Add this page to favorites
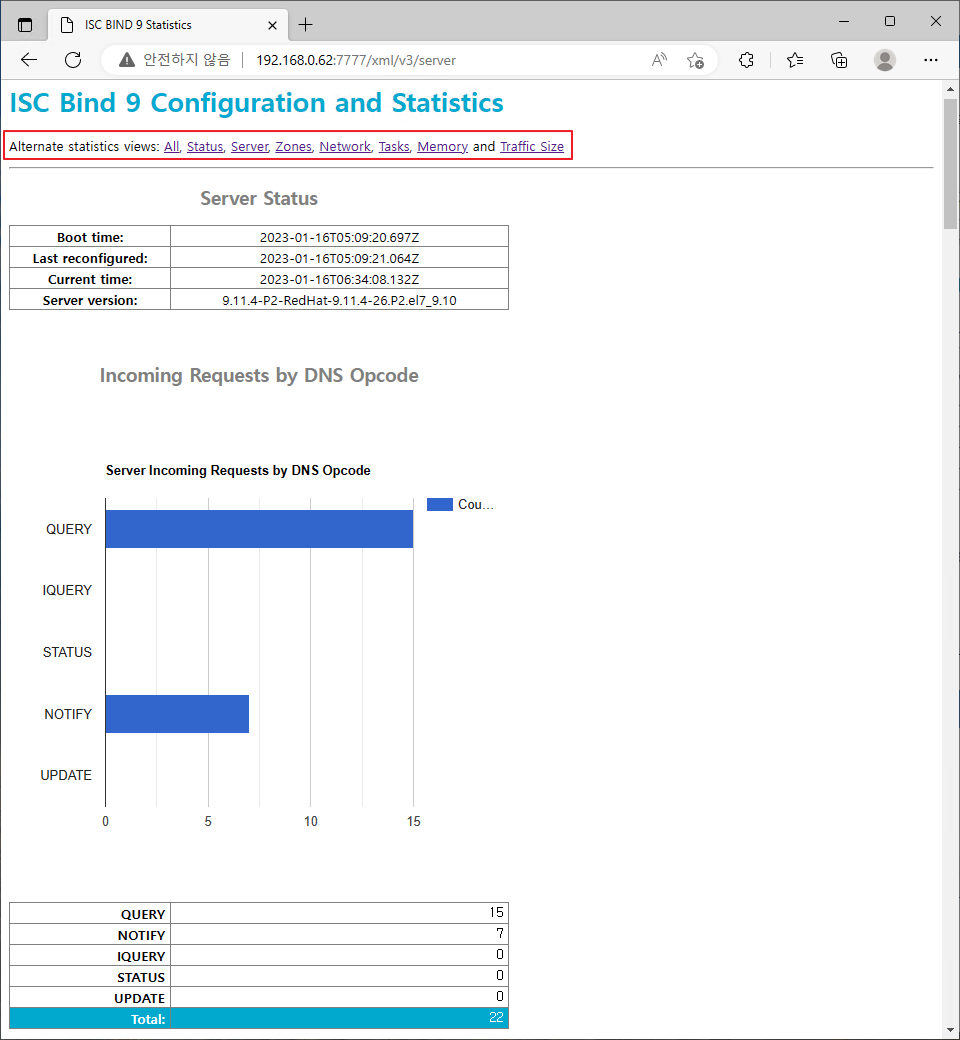960x1040 pixels. (695, 60)
